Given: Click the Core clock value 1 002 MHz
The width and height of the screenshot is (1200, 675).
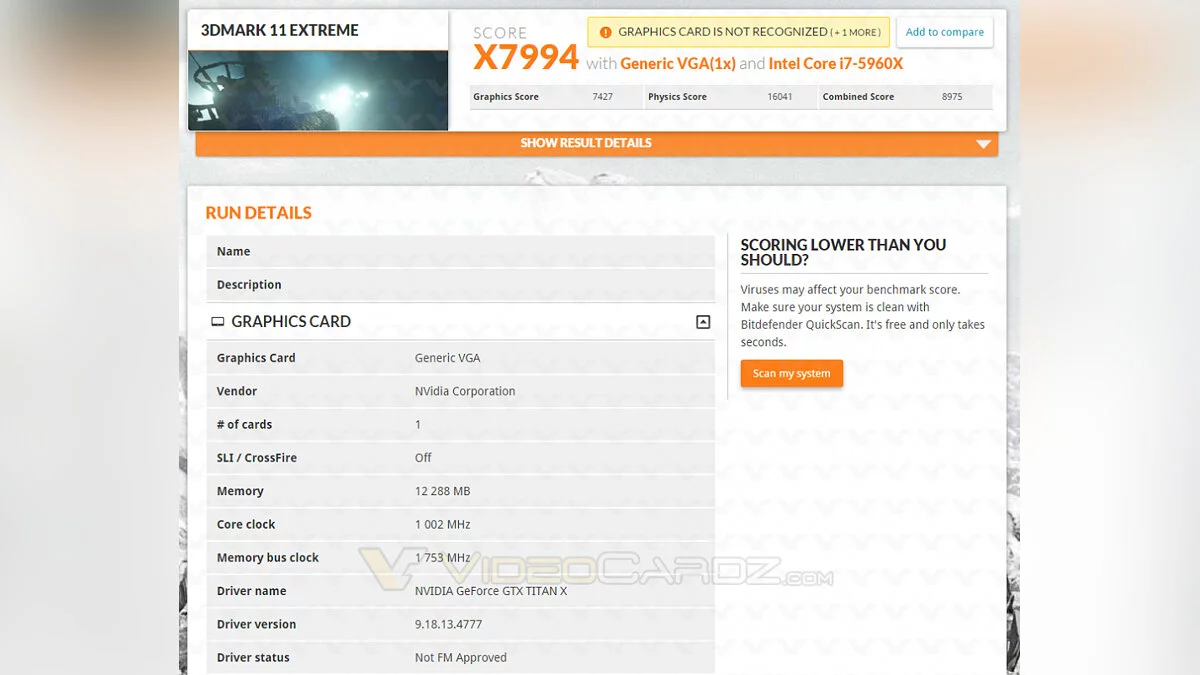Looking at the screenshot, I should point(442,524).
